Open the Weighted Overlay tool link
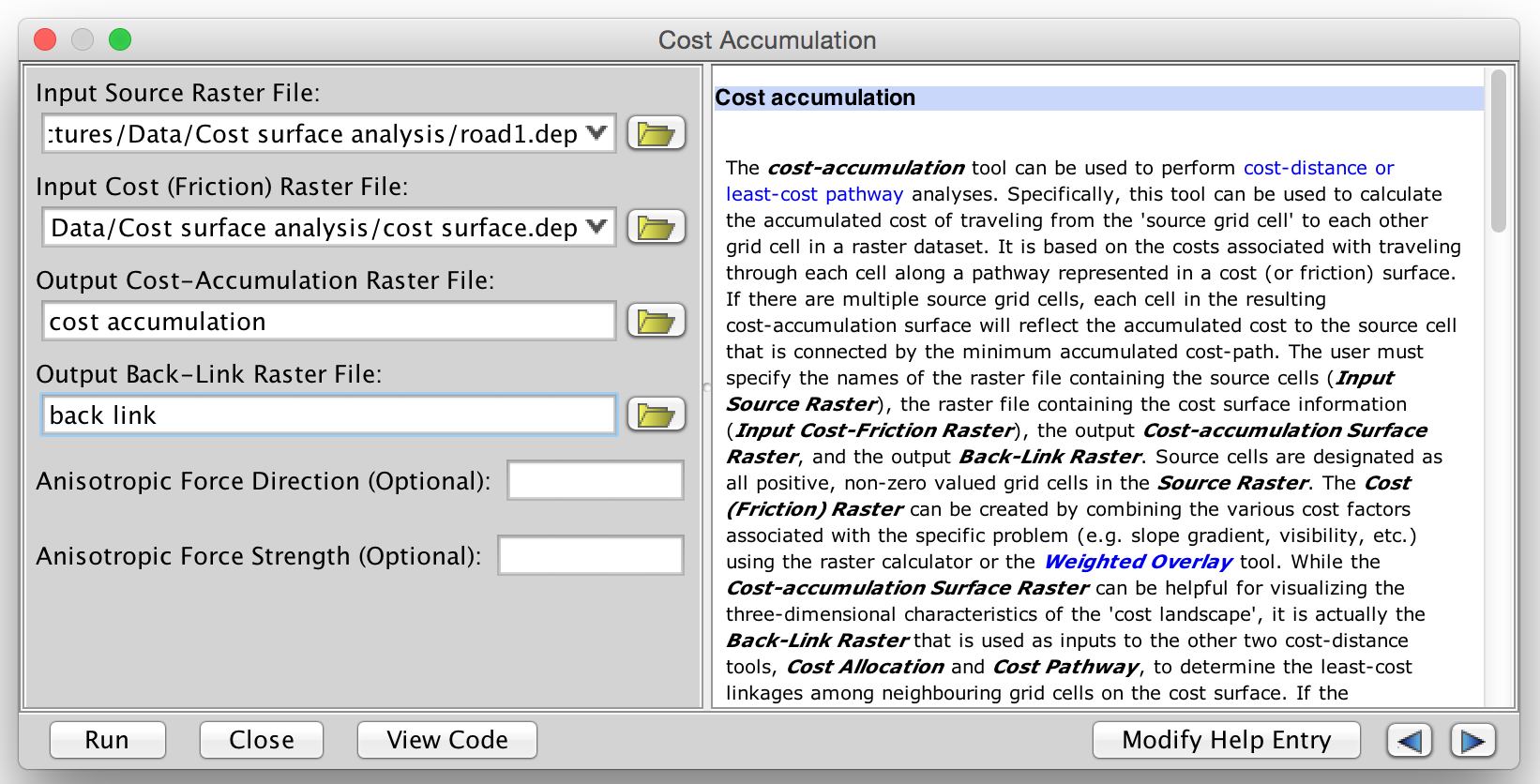The width and height of the screenshot is (1540, 784). click(1138, 562)
